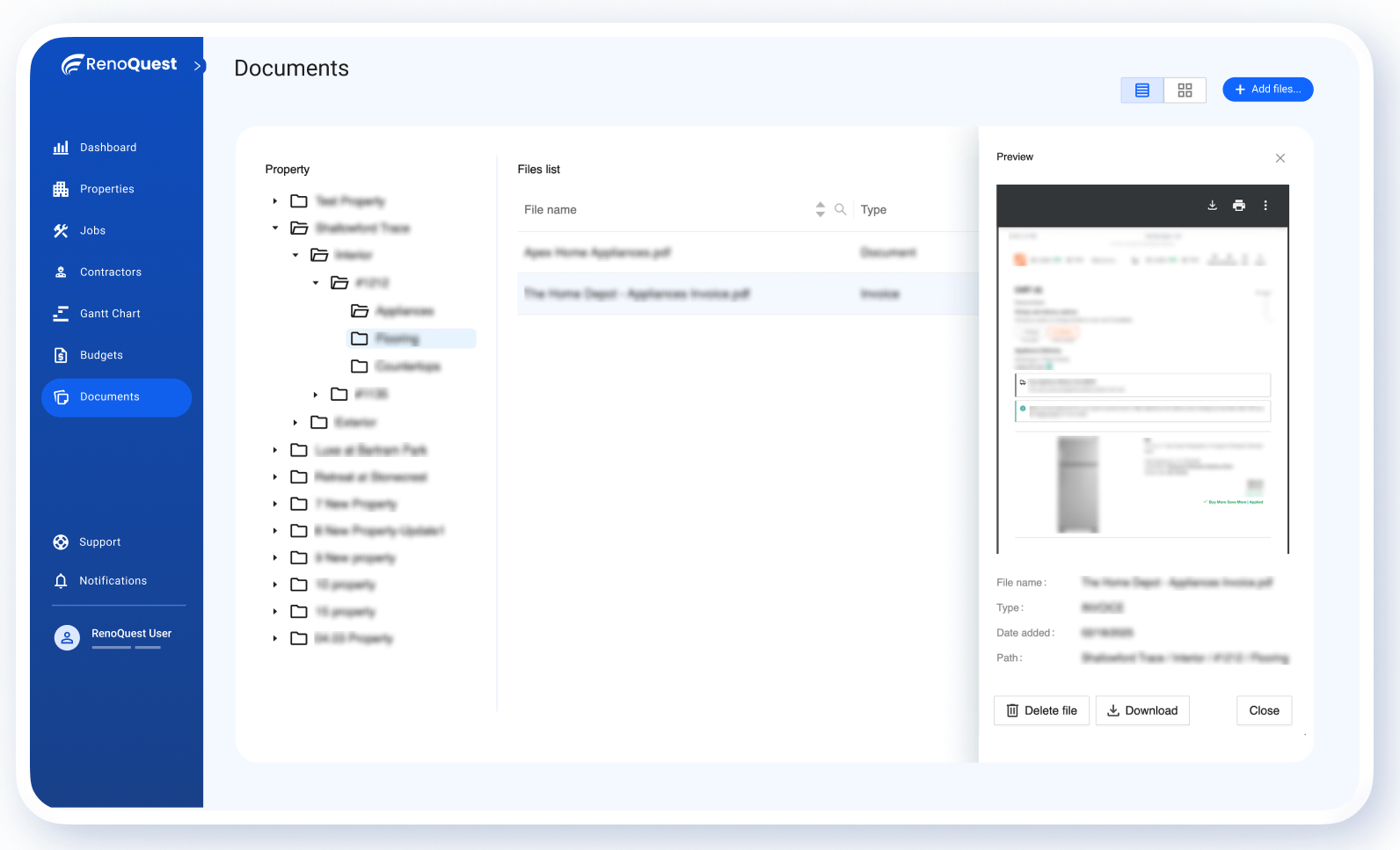Click the RenoQuest logo
Screen dimensions: 1400x850
pos(119,64)
